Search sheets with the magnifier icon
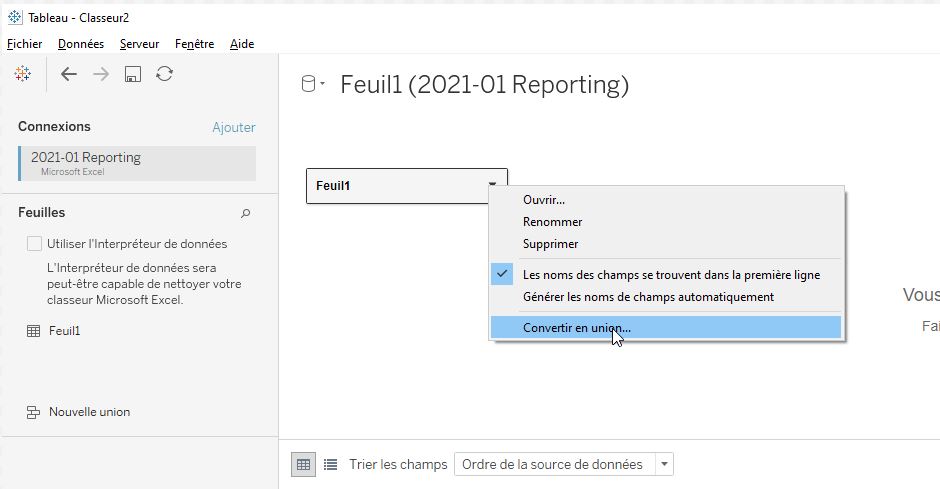The width and height of the screenshot is (940, 489). (x=245, y=213)
